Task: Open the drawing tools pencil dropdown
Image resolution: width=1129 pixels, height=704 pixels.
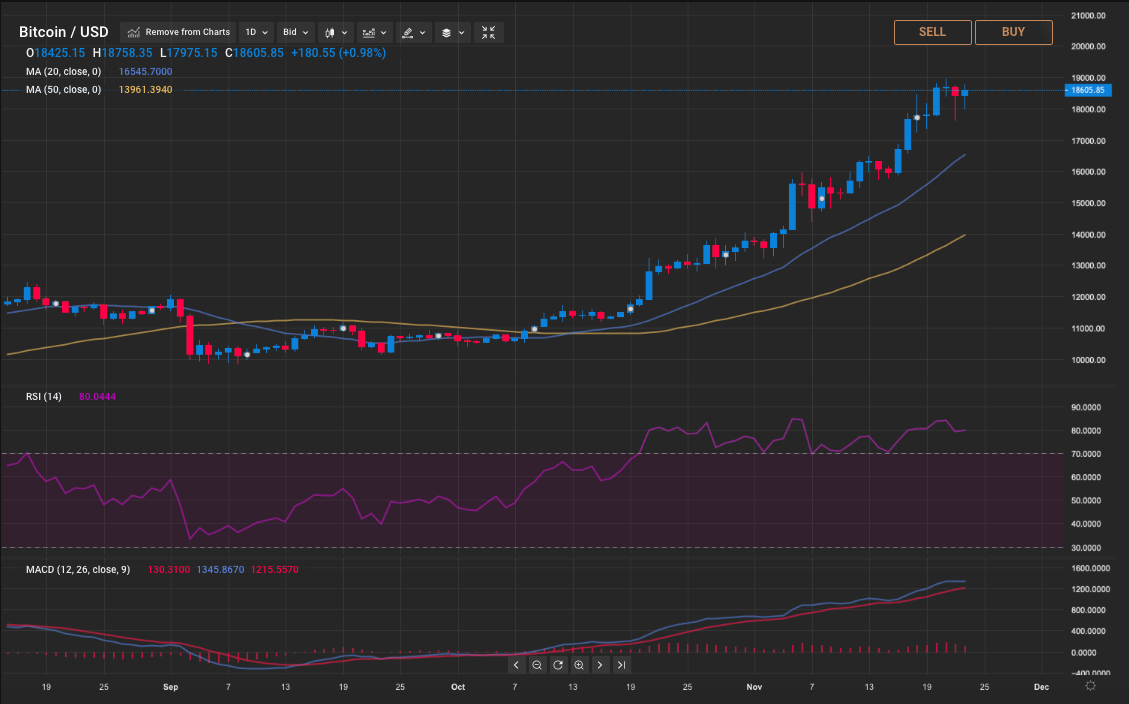Action: (x=414, y=32)
